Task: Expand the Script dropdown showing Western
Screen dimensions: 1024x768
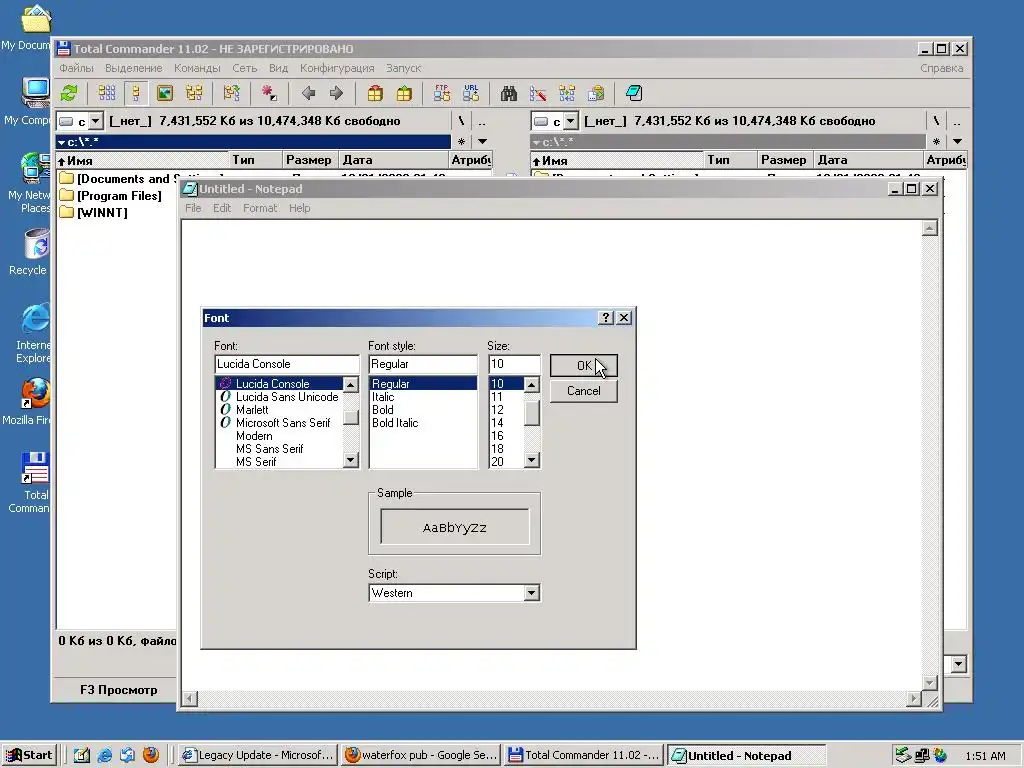Action: (x=532, y=593)
